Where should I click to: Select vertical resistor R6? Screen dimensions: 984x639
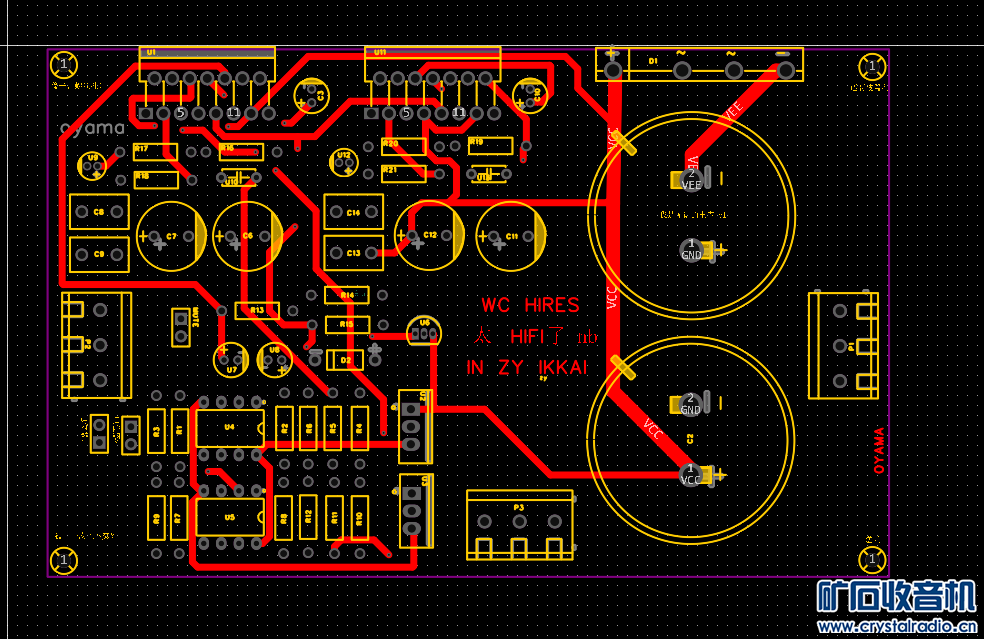pos(308,428)
